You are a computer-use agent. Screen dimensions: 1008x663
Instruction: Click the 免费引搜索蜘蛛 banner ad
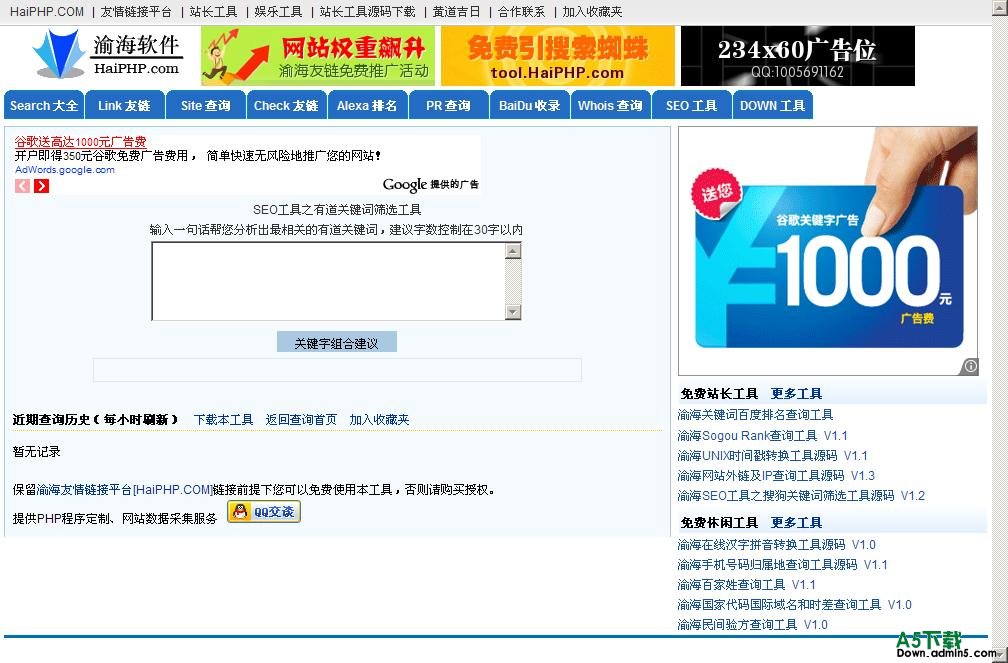tap(558, 56)
